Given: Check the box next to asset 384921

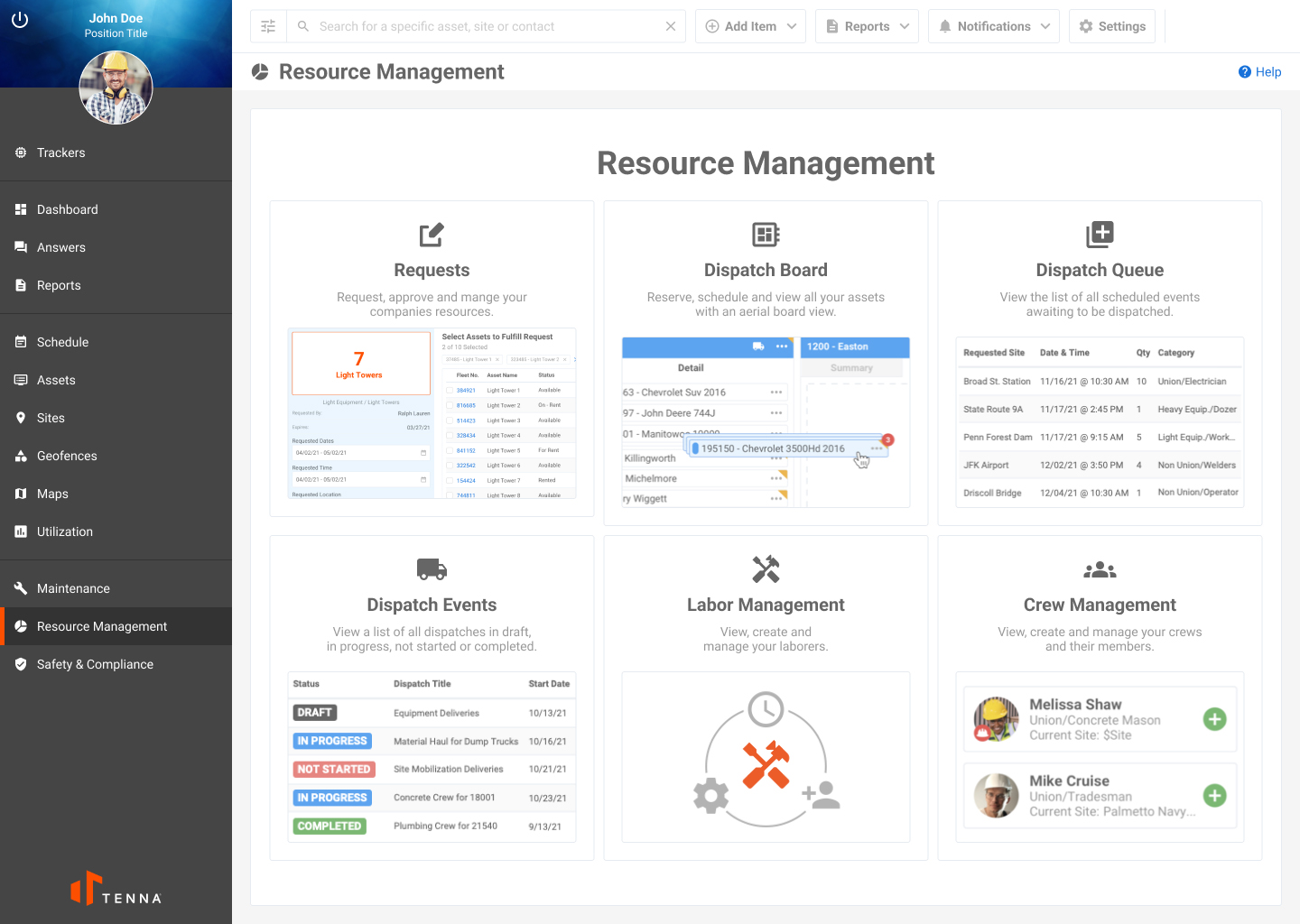Looking at the screenshot, I should [x=449, y=390].
